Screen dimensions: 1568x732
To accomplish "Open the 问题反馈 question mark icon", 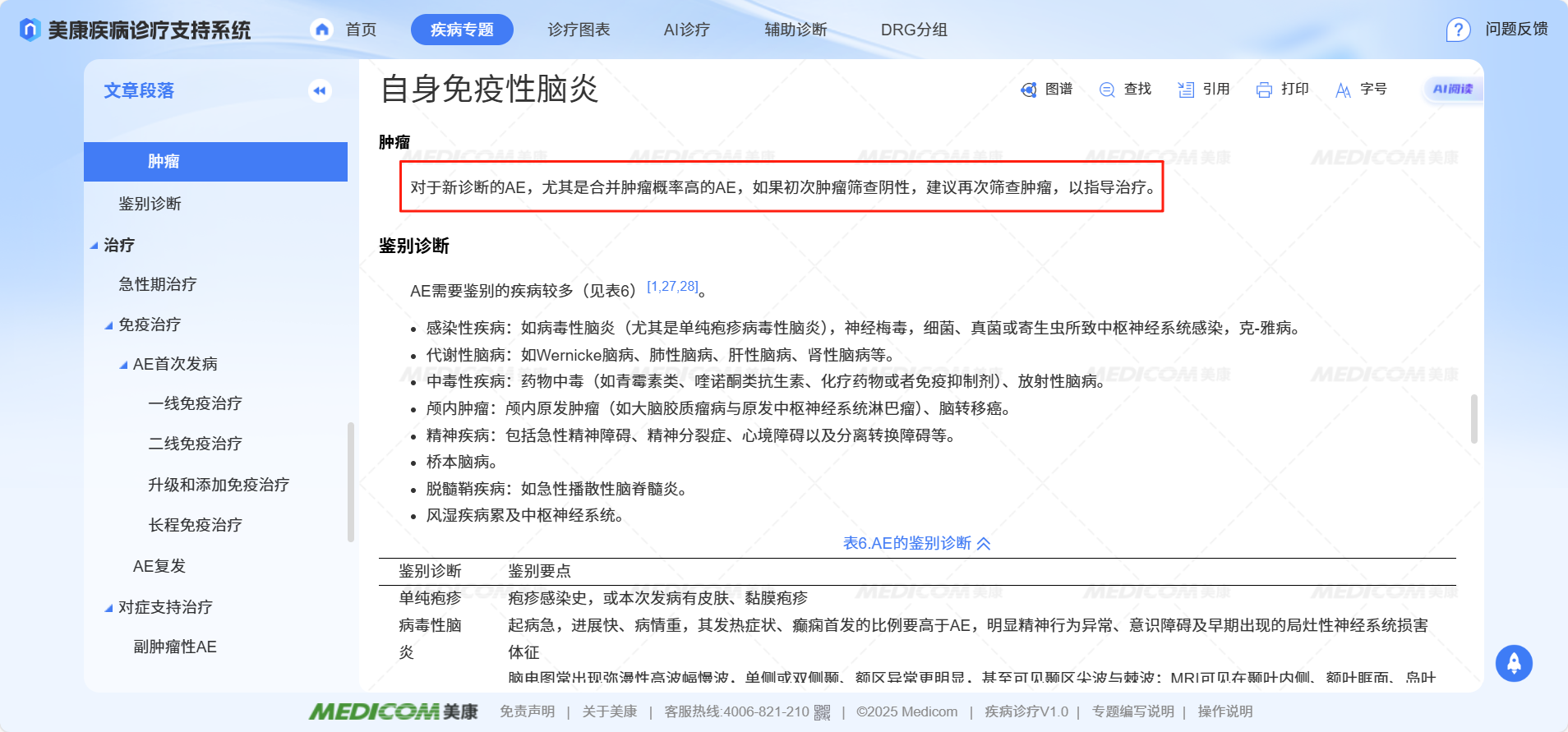I will (1458, 30).
